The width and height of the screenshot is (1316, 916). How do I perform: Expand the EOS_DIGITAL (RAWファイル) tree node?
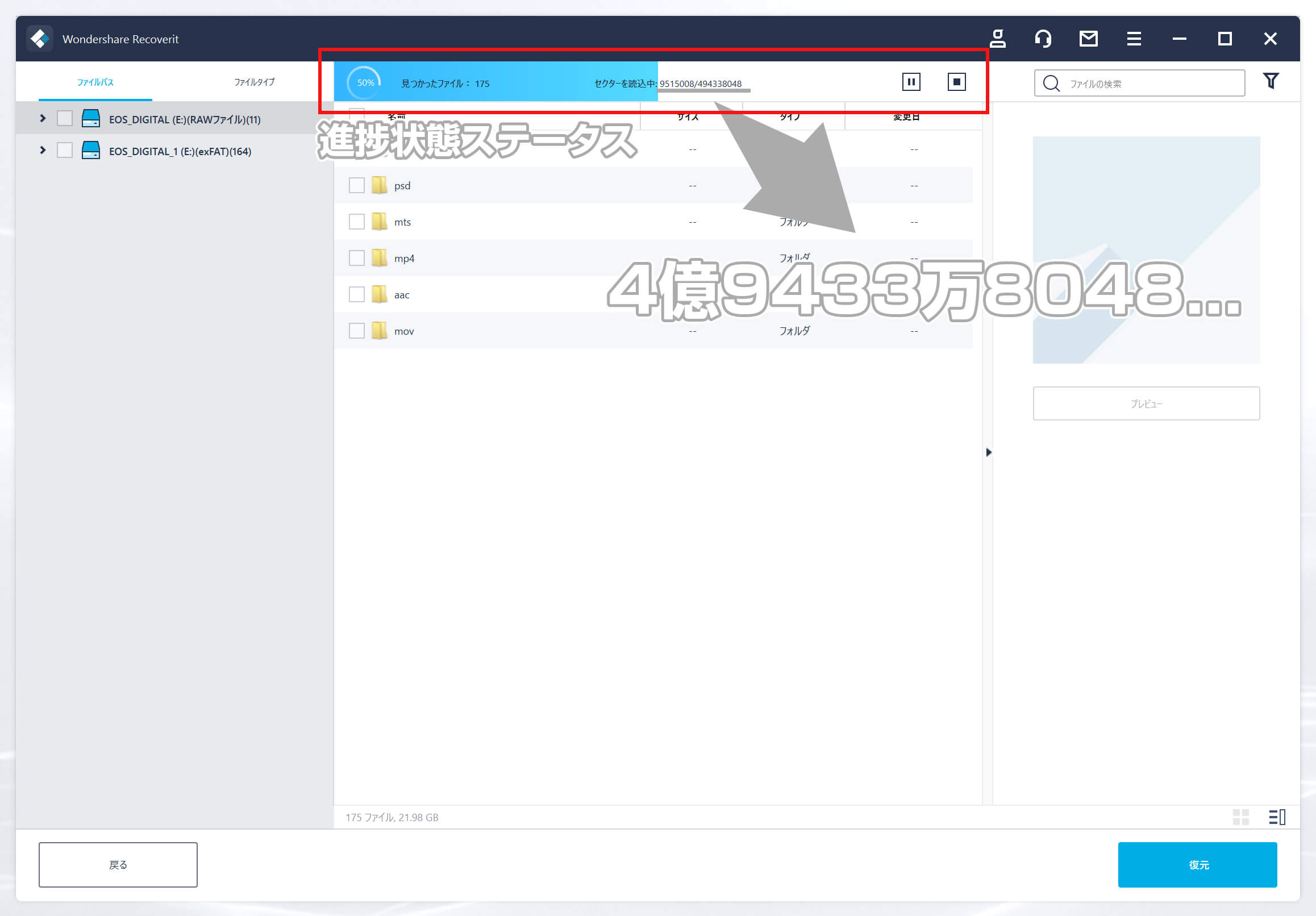[43, 118]
